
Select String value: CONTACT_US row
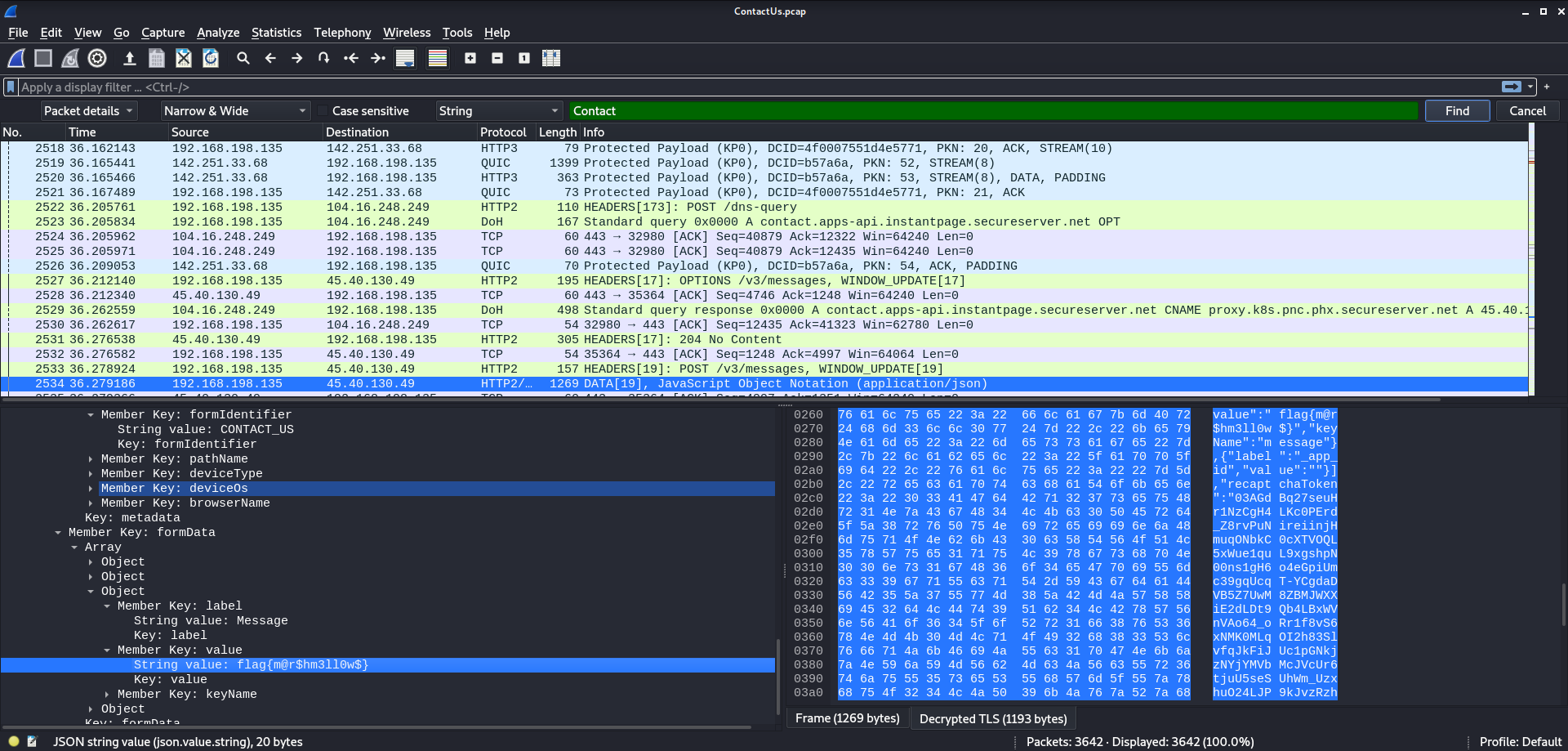[x=206, y=430]
